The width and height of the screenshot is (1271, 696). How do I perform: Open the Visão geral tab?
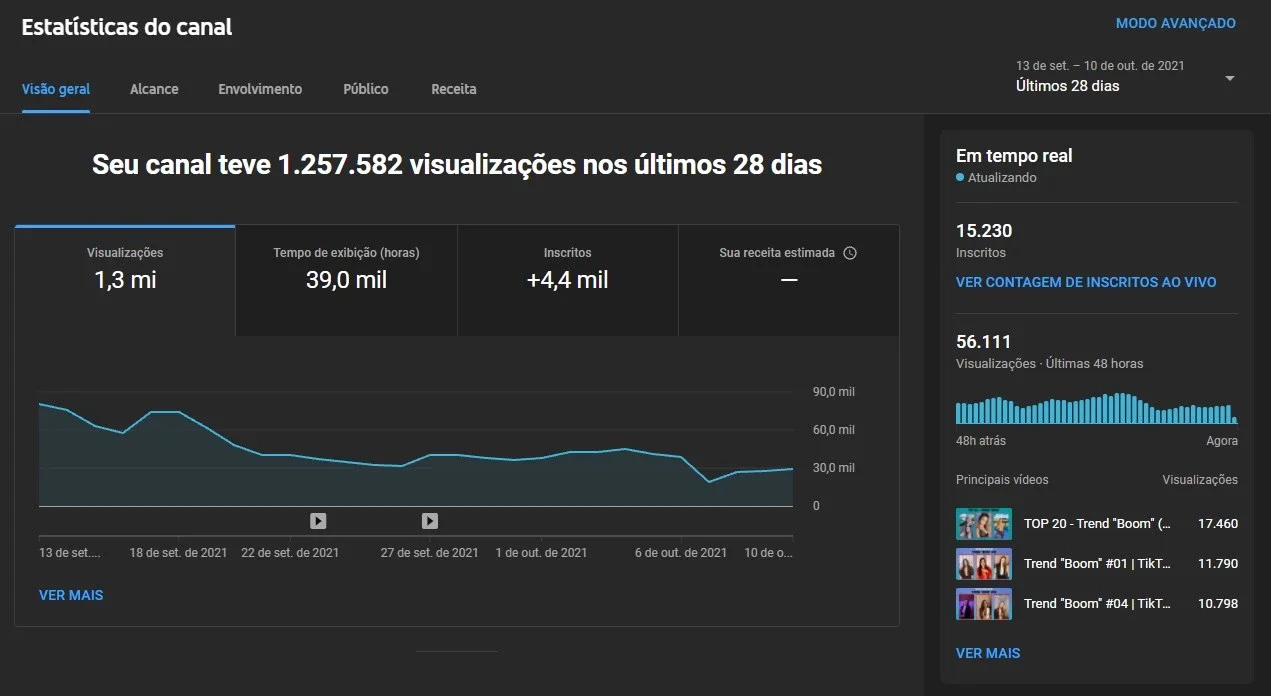point(56,89)
